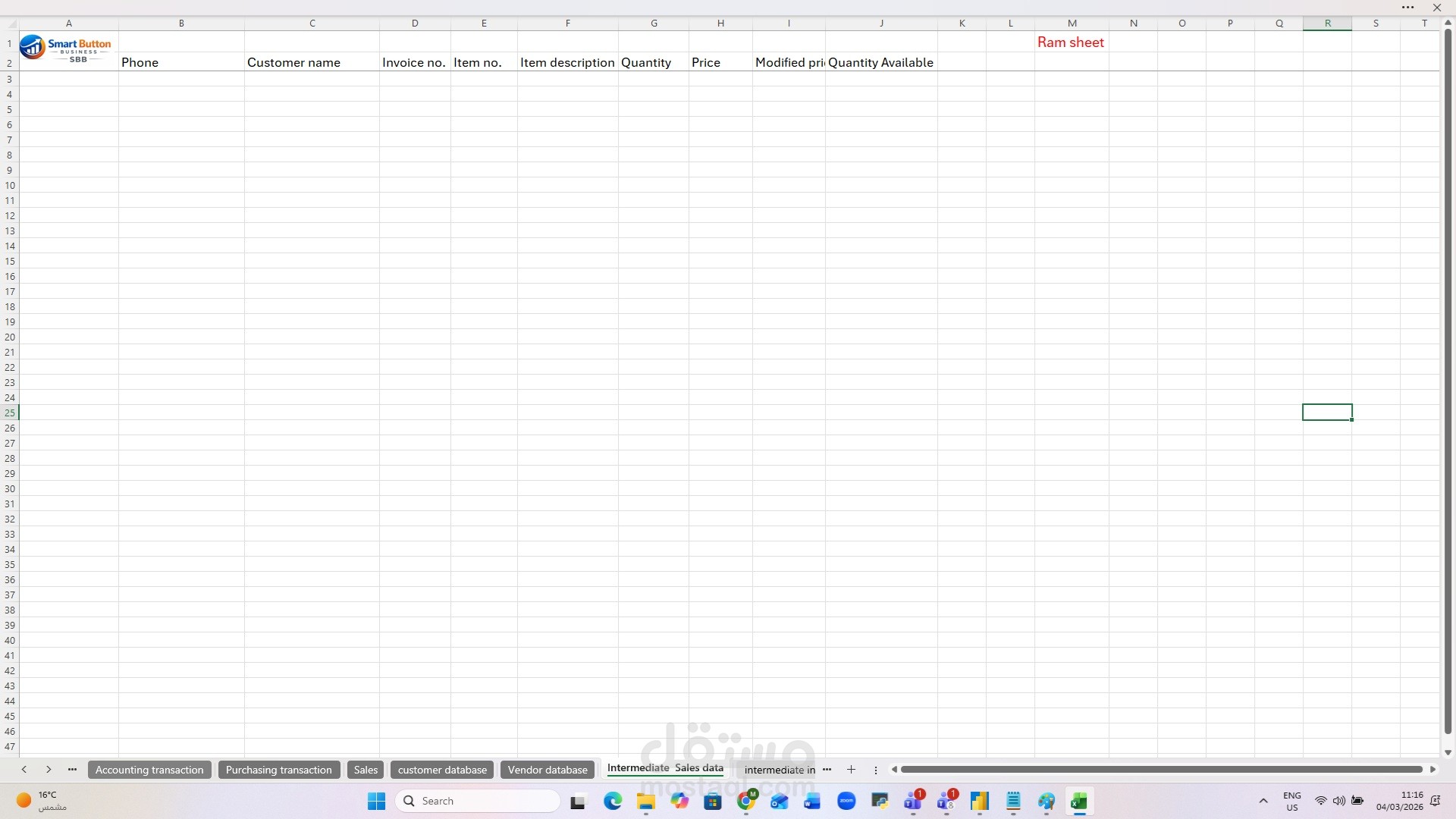
Task: Click vertical scrollbar down arrow
Action: click(1448, 752)
